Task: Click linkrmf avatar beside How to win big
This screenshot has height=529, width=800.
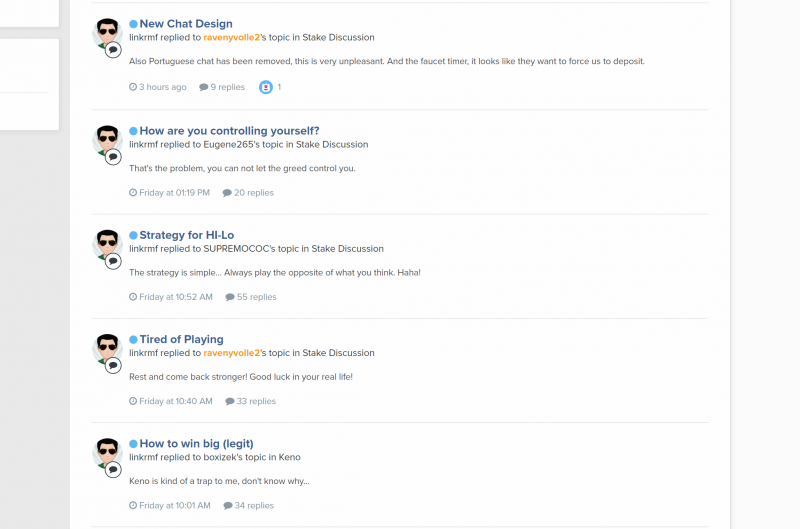Action: [107, 453]
